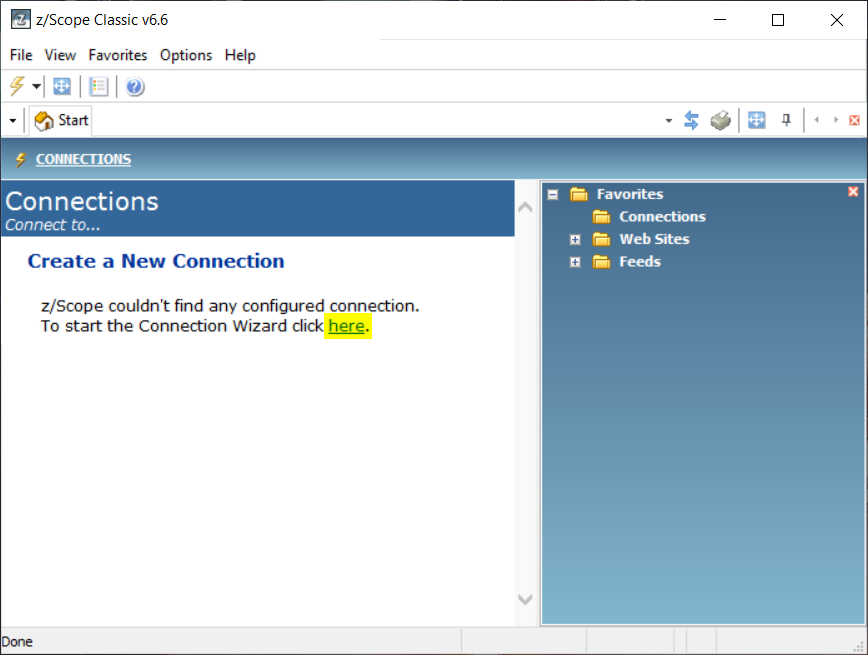Click the CONNECTIONS breadcrumb link
The height and width of the screenshot is (655, 868).
84,159
